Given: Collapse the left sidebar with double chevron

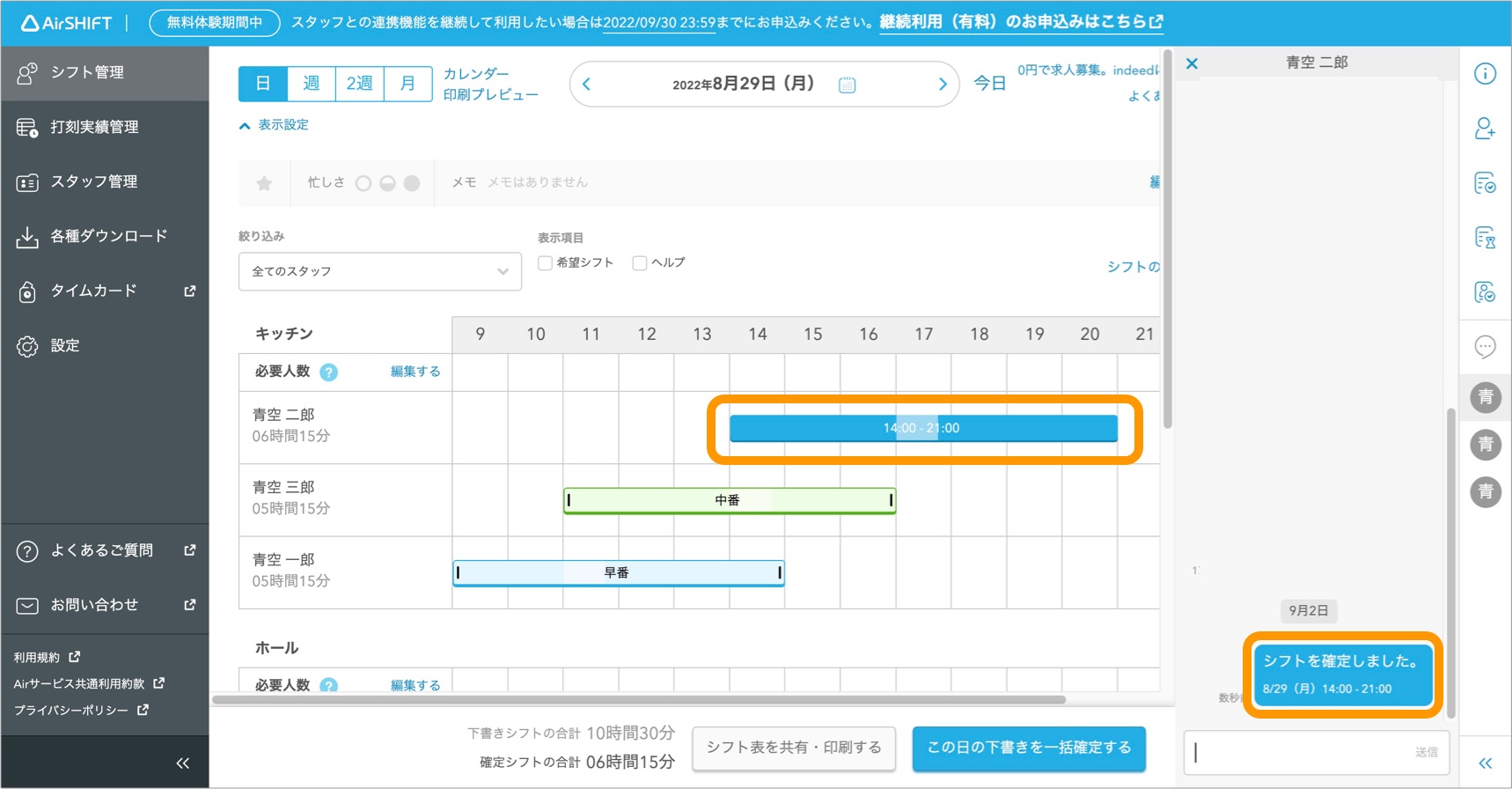Looking at the screenshot, I should tap(182, 763).
